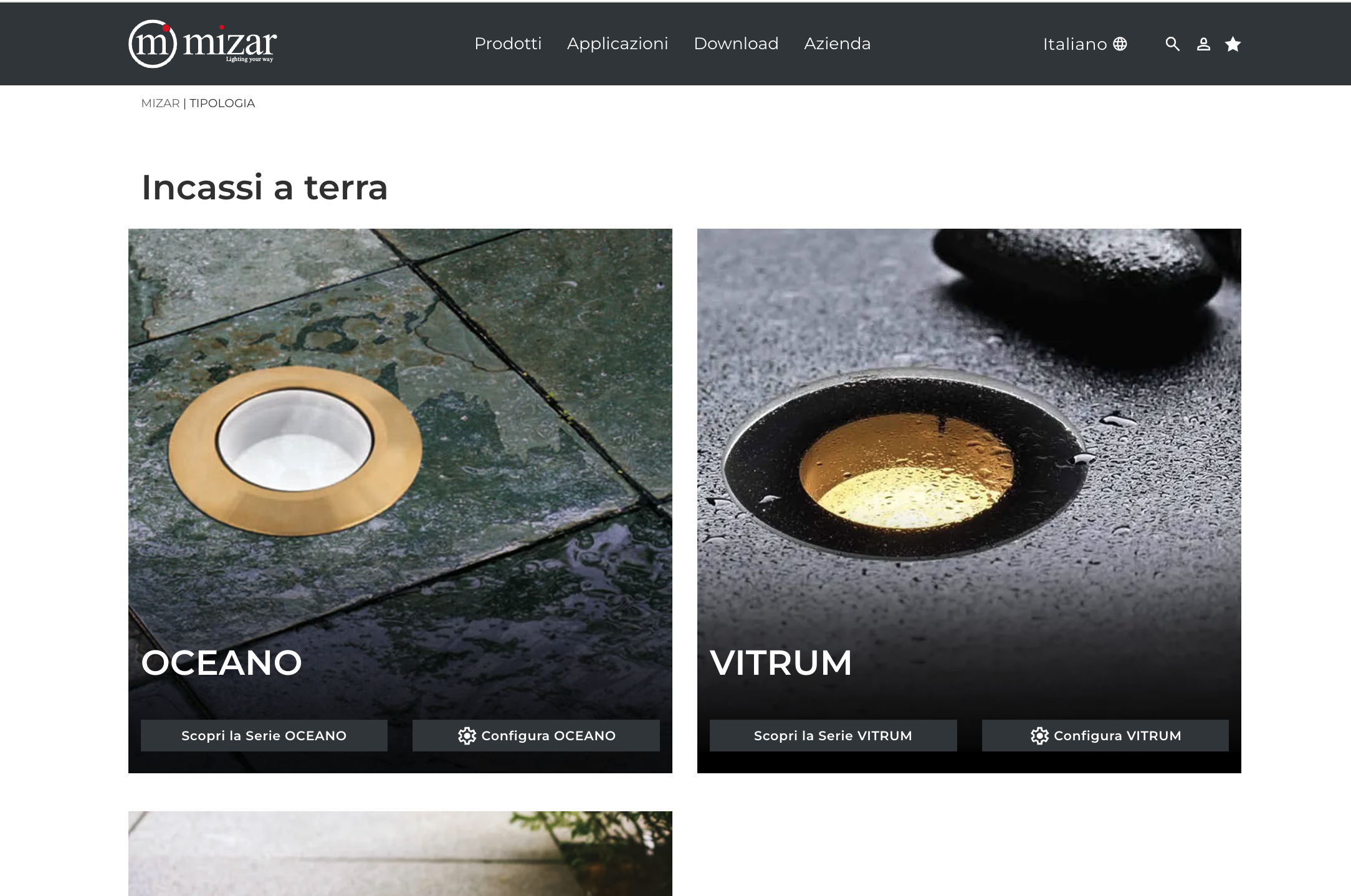Click the globe language icon

pyautogui.click(x=1120, y=44)
